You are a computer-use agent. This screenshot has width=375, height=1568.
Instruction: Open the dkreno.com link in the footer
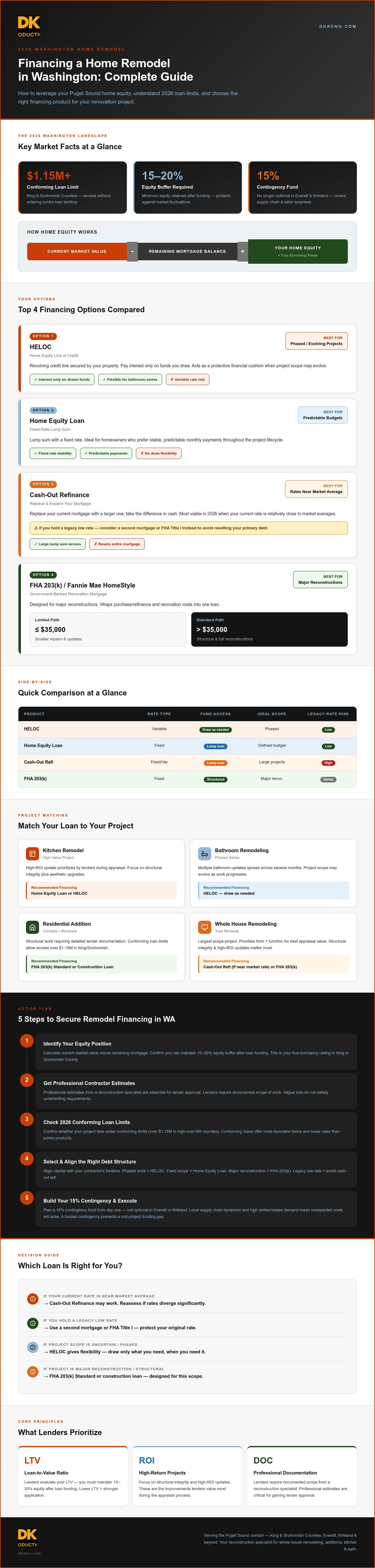click(29, 1553)
